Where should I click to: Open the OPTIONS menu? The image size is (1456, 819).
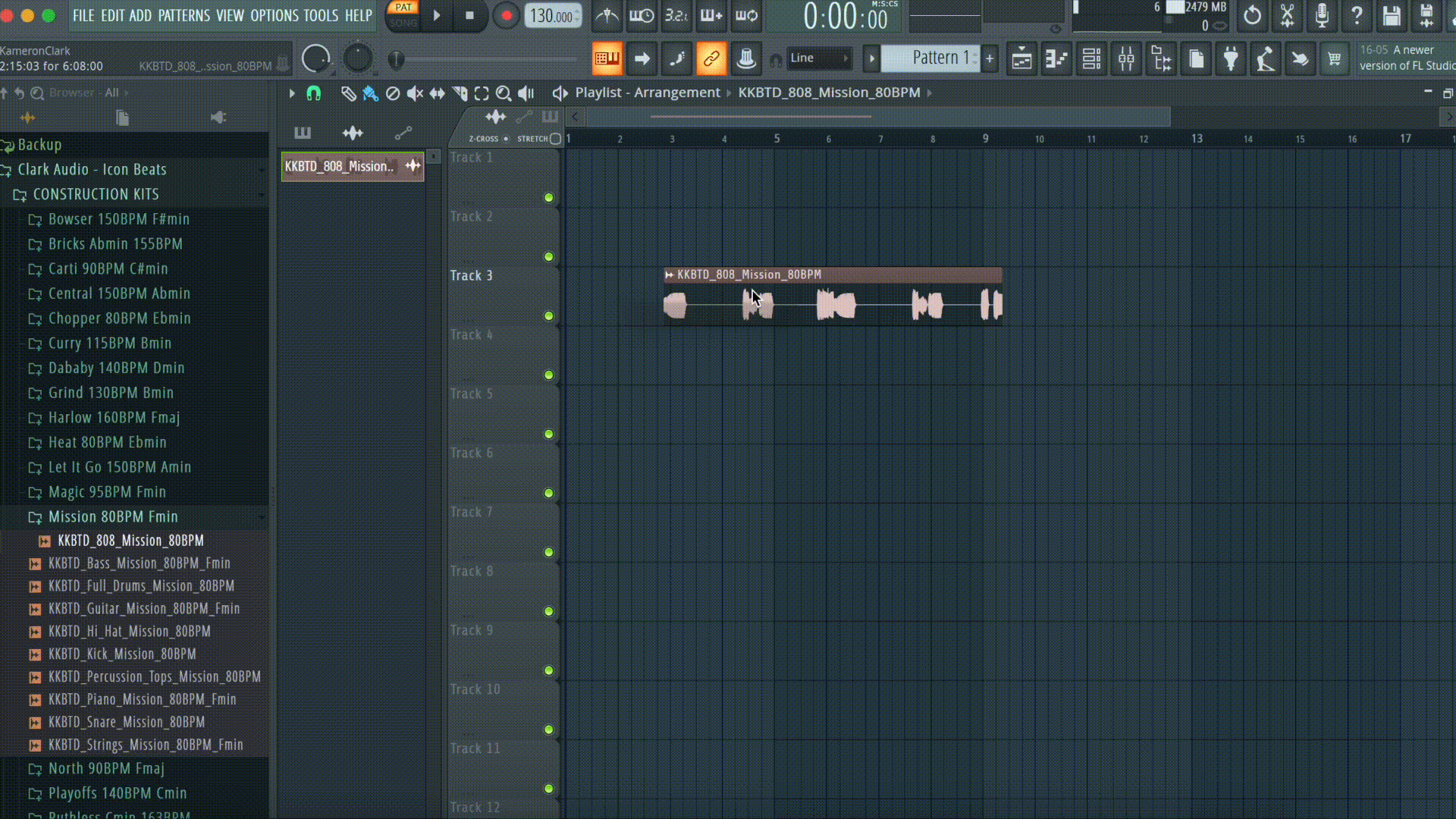[x=275, y=15]
